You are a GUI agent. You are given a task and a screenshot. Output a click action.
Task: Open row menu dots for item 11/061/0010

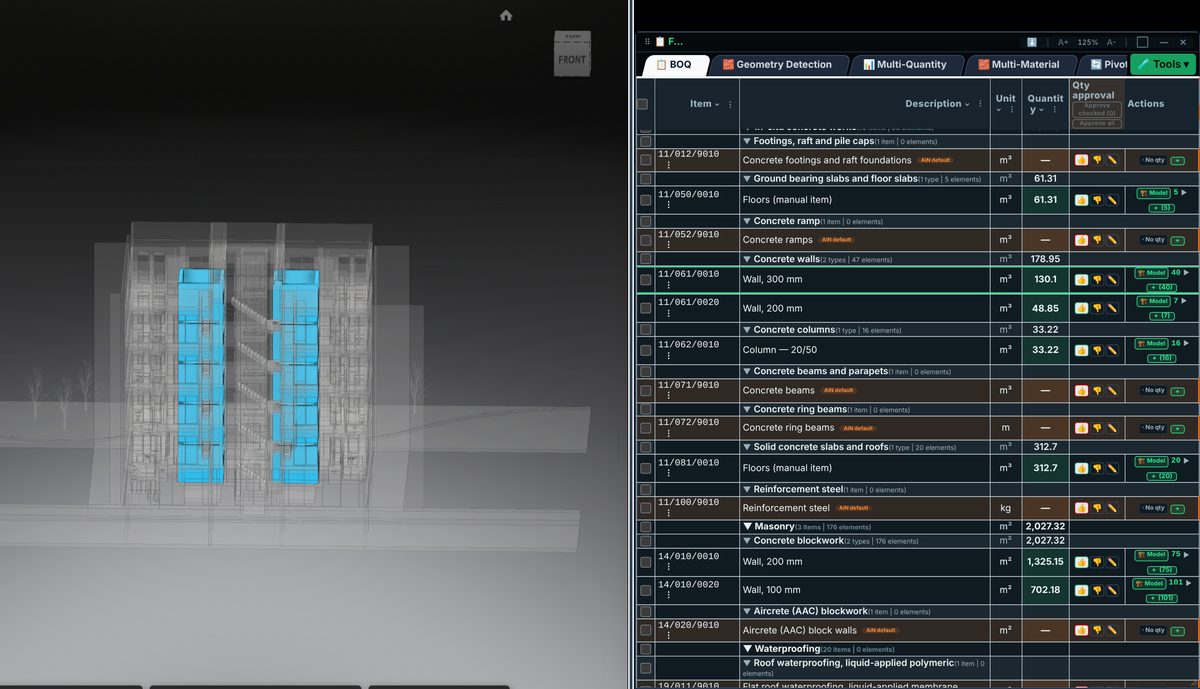(669, 285)
